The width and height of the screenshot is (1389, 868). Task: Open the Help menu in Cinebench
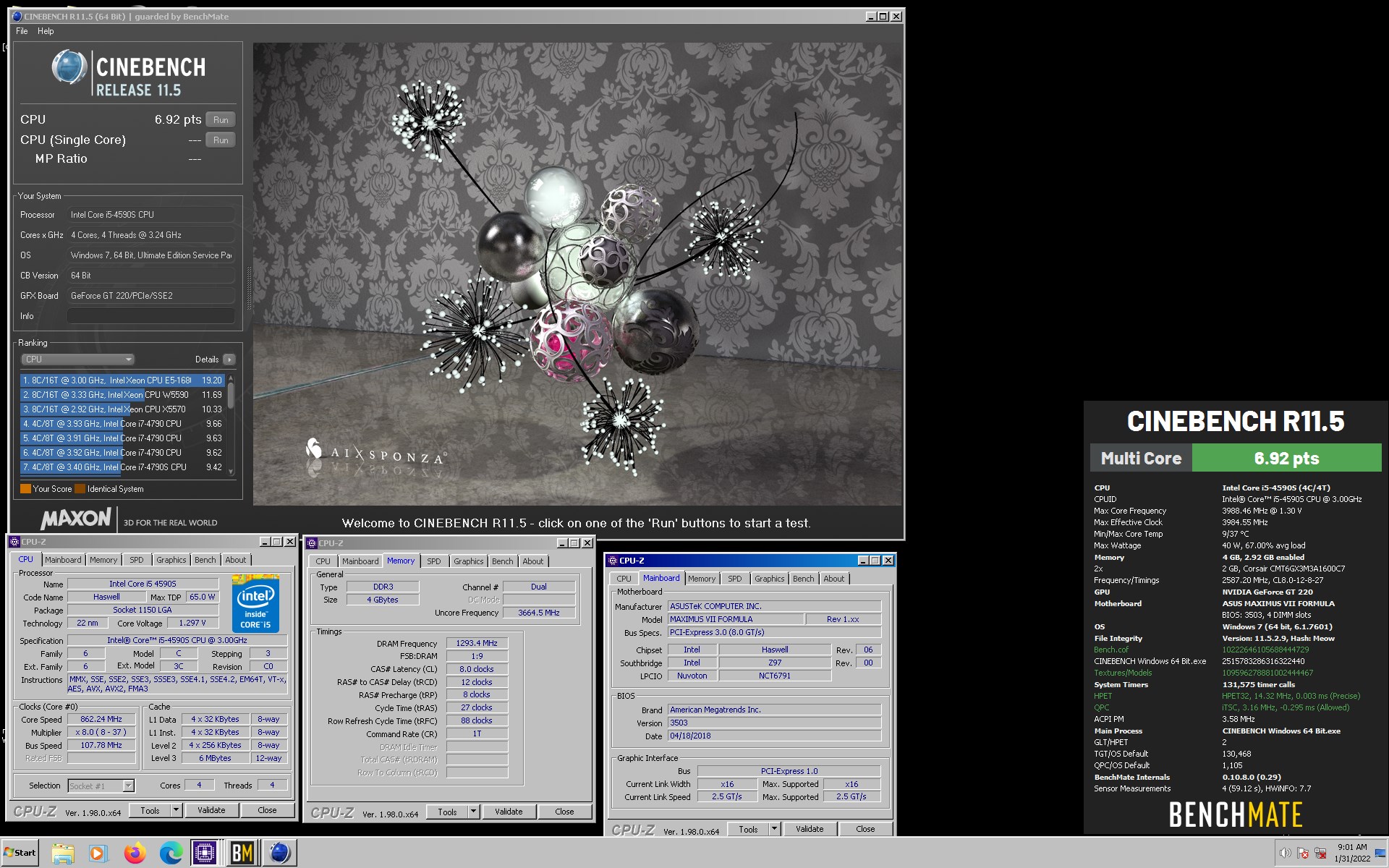tap(46, 31)
